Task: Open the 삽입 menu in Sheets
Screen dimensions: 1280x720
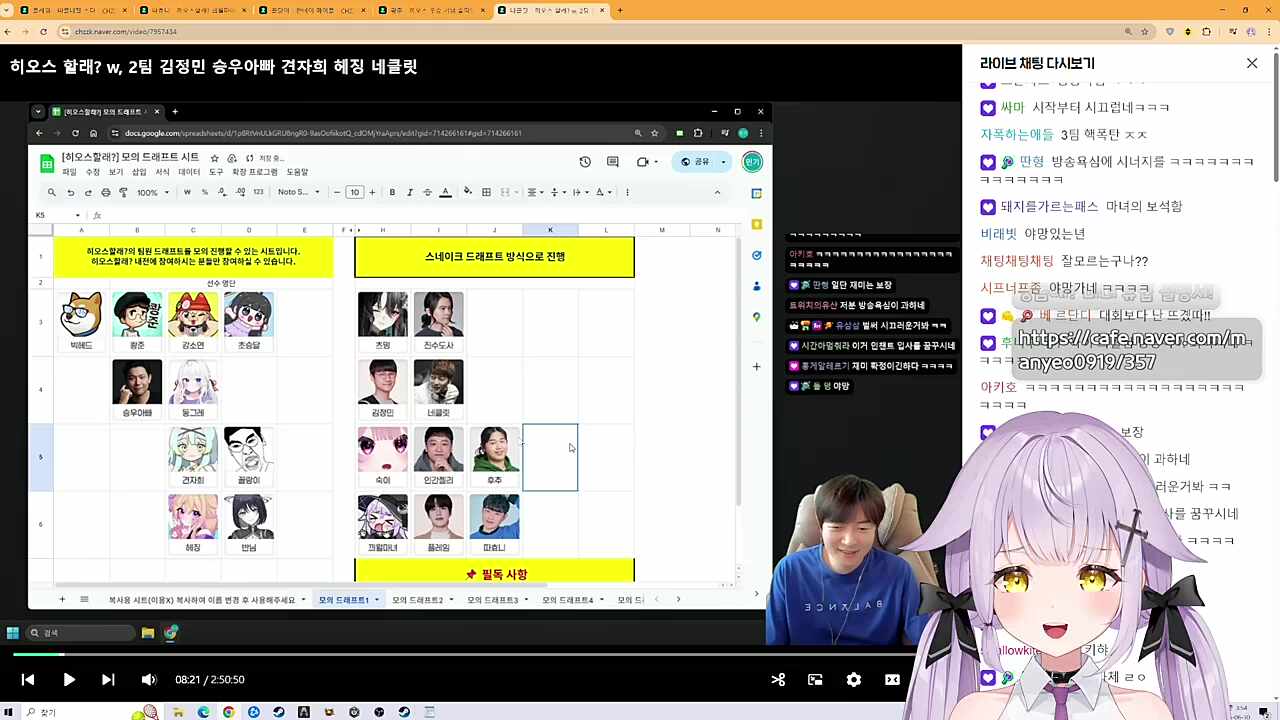Action: point(139,172)
